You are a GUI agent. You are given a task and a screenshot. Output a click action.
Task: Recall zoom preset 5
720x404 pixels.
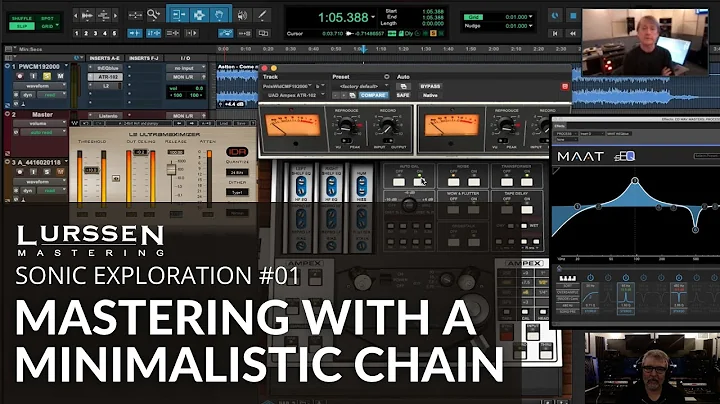[114, 33]
